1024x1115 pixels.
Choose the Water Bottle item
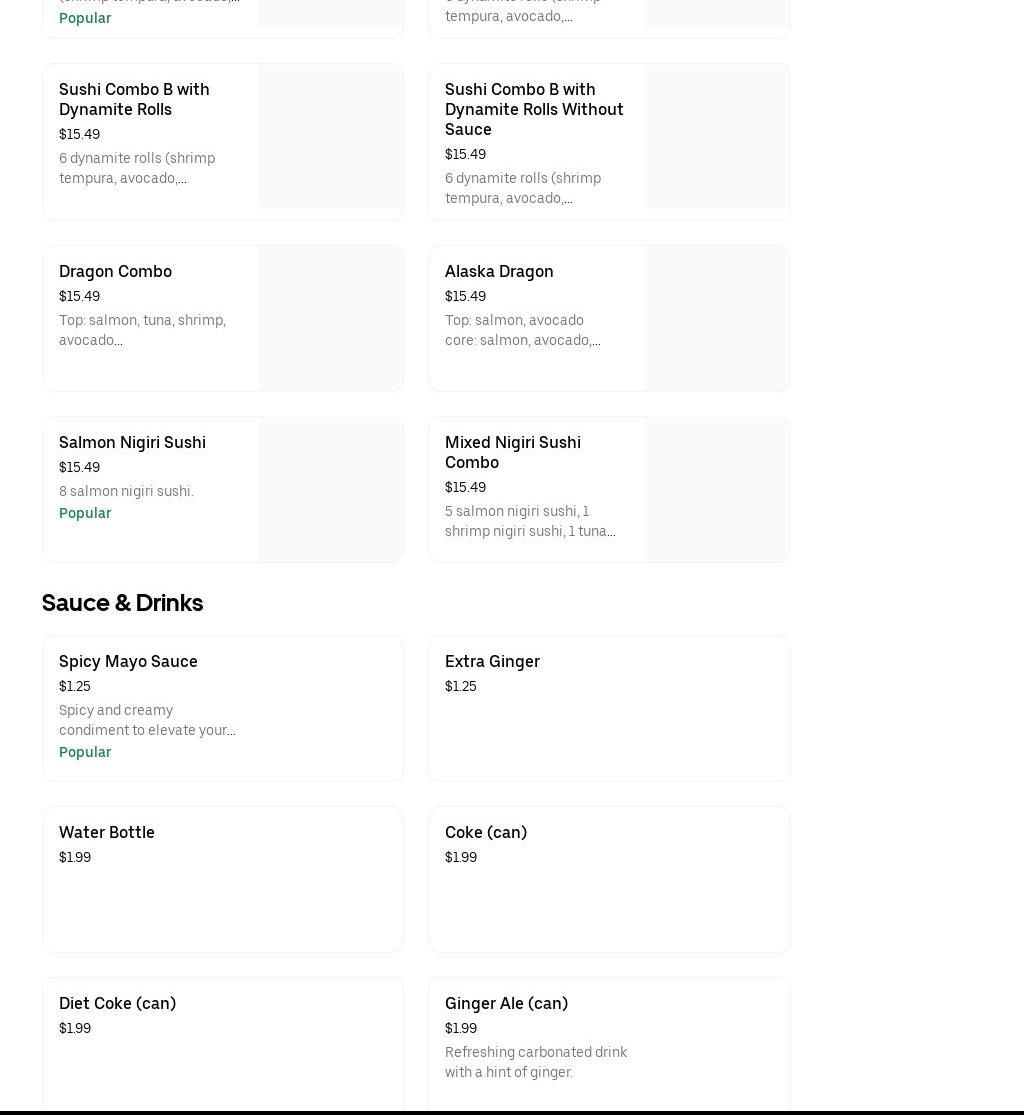click(x=107, y=832)
